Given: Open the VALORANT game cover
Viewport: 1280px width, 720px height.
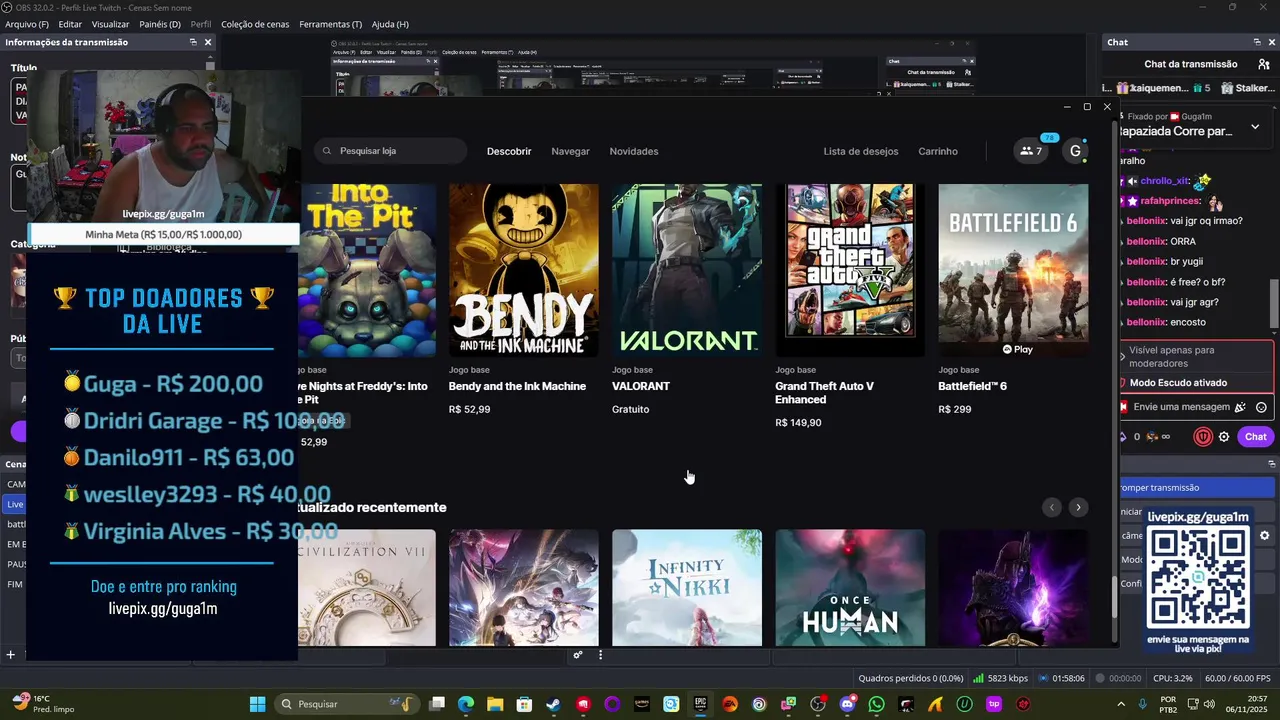Looking at the screenshot, I should [x=686, y=270].
